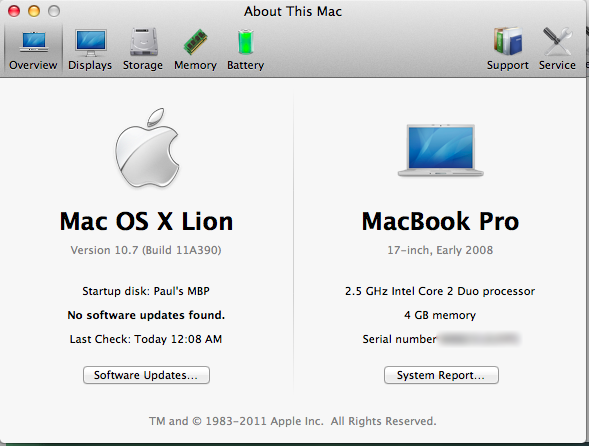Screen dimensions: 589x446
Task: Click the MacBook Pro laptop image
Action: (441, 150)
